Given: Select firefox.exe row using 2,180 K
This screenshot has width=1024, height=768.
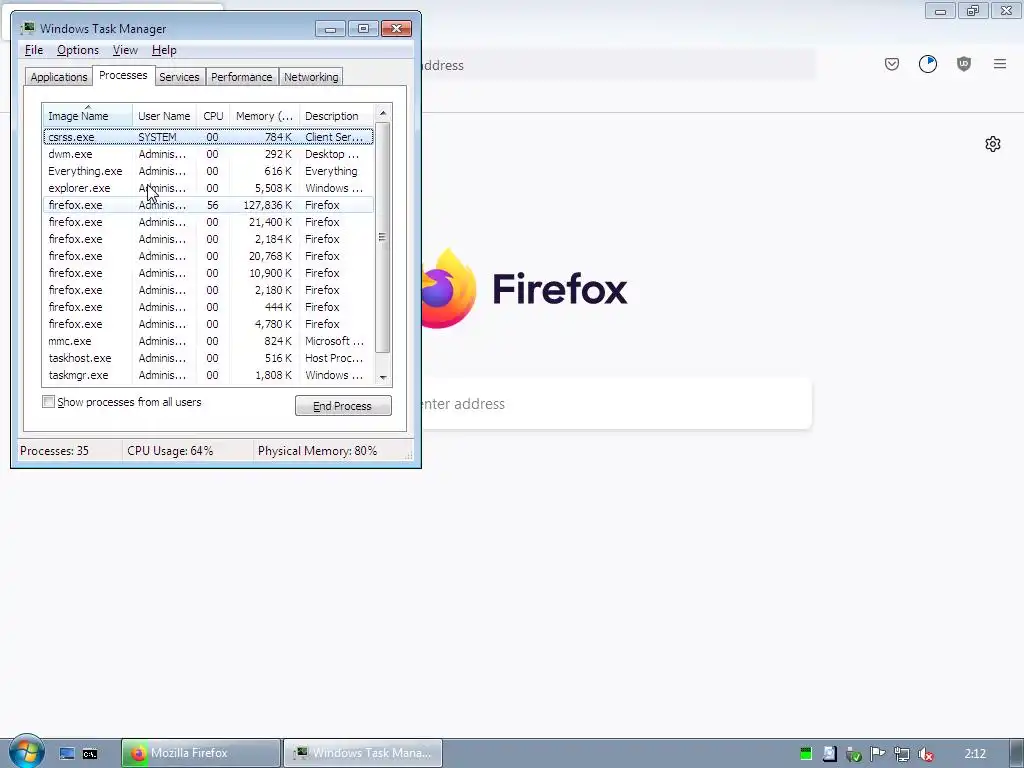Looking at the screenshot, I should pyautogui.click(x=208, y=290).
